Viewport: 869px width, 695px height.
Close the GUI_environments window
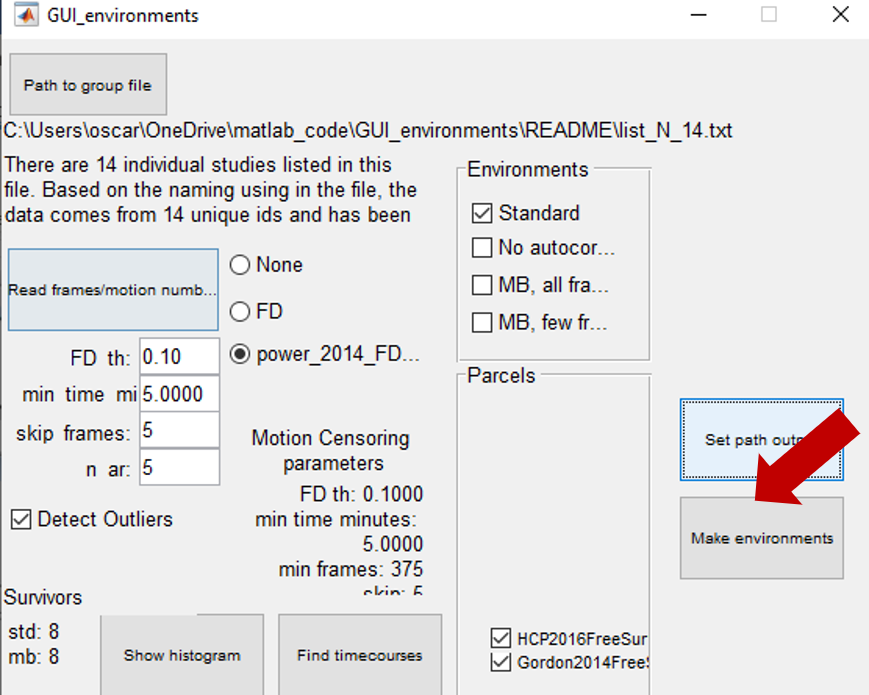click(x=841, y=15)
